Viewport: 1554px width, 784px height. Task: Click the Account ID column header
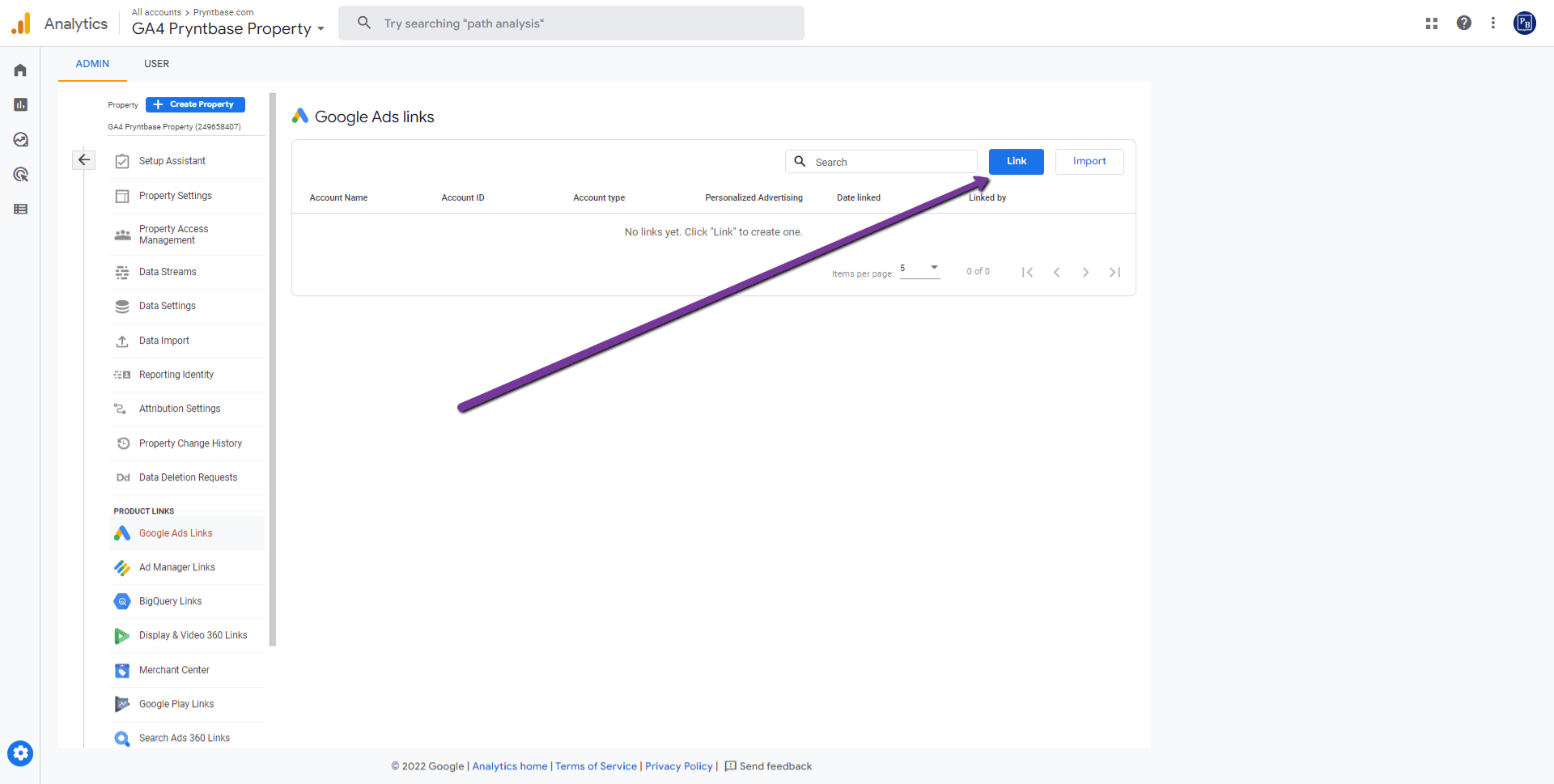click(463, 197)
